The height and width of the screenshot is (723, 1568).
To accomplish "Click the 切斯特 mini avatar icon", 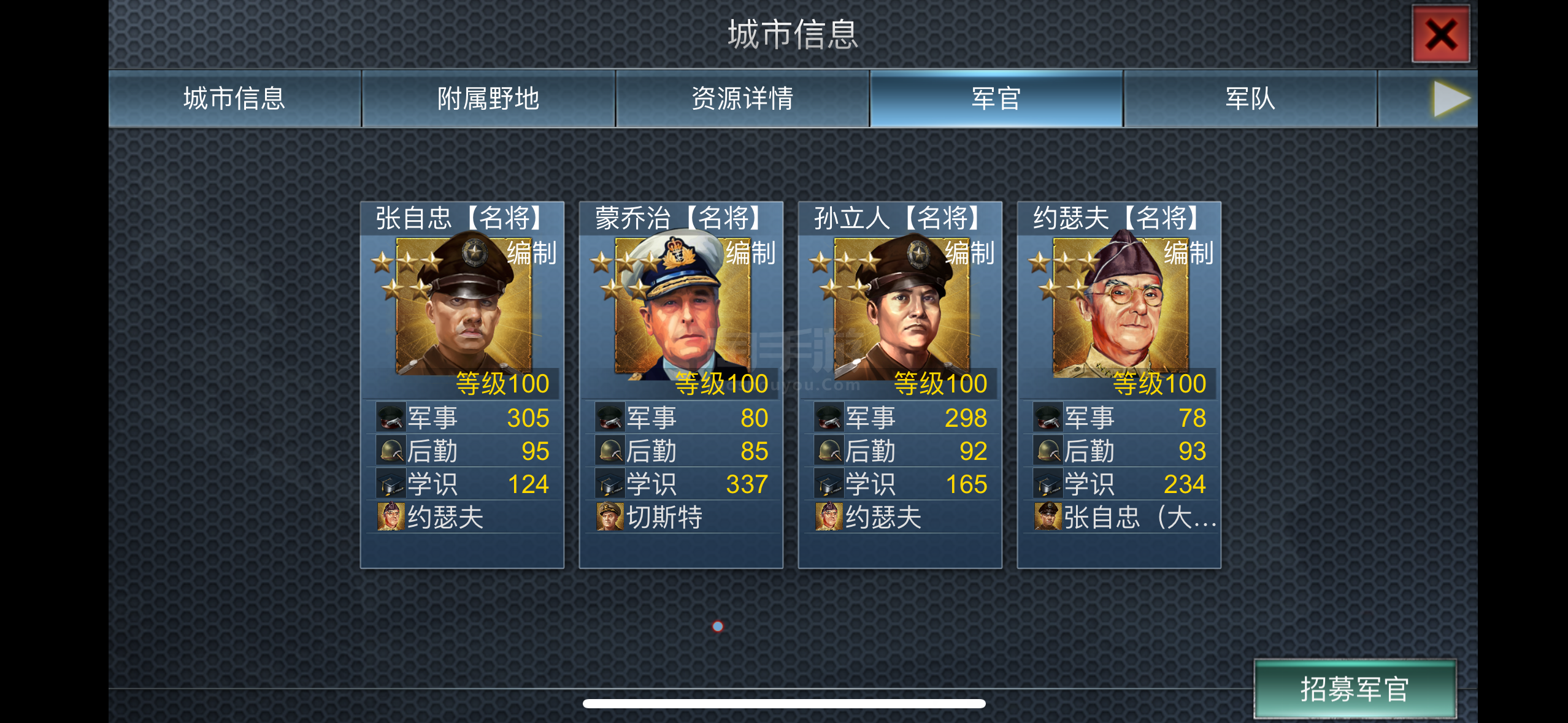I will coord(610,517).
